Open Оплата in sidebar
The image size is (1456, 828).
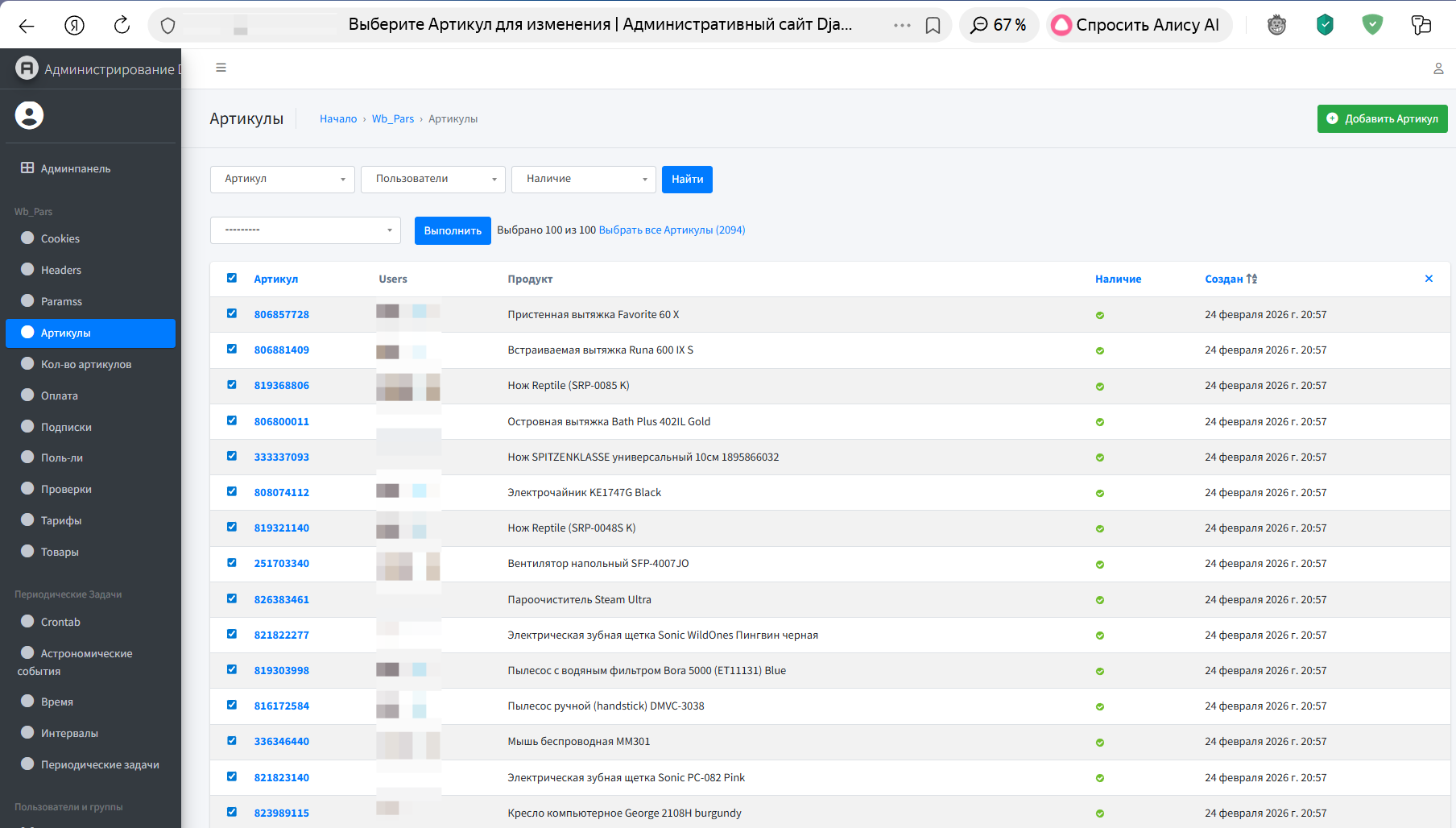[x=90, y=395]
